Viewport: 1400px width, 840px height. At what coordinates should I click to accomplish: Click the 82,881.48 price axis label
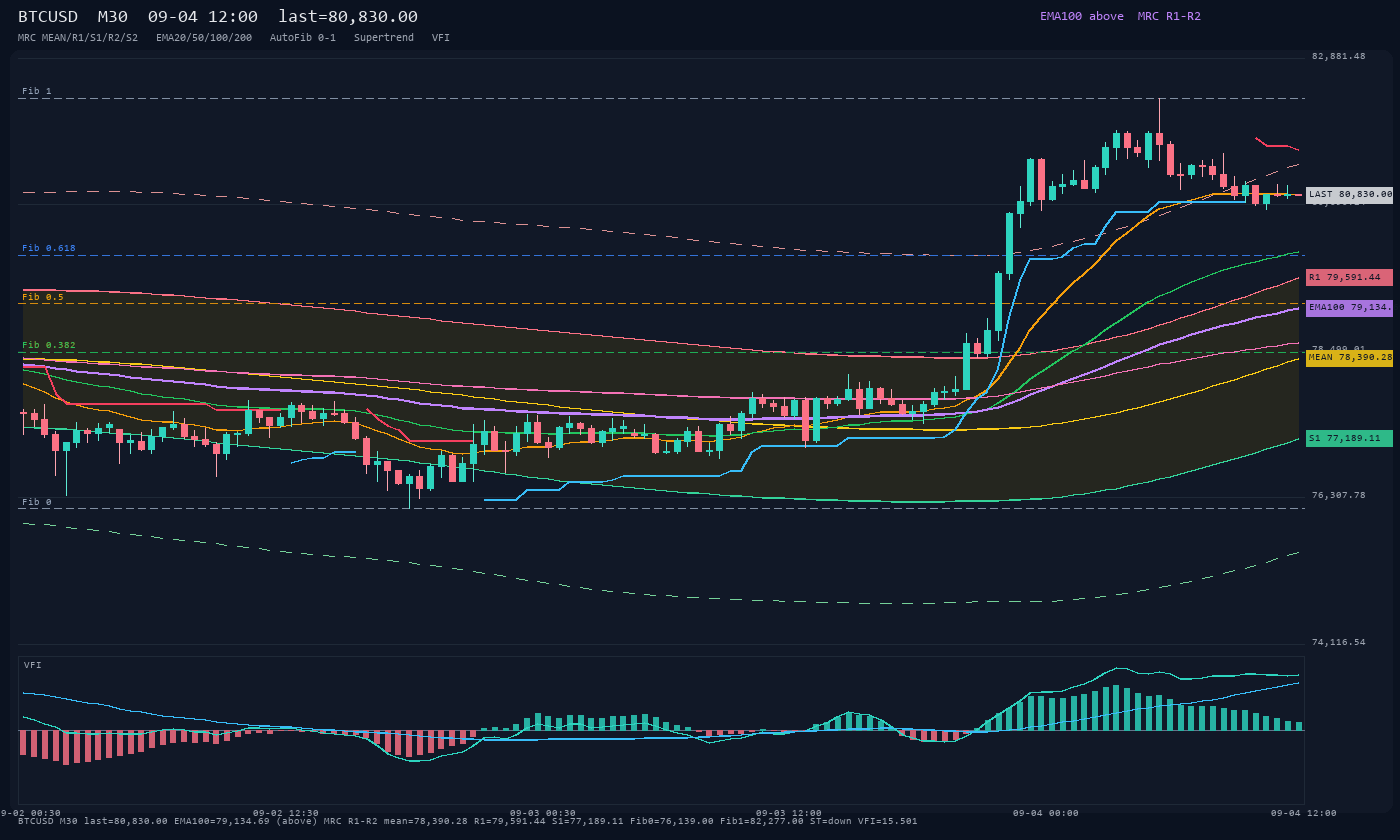point(1339,56)
